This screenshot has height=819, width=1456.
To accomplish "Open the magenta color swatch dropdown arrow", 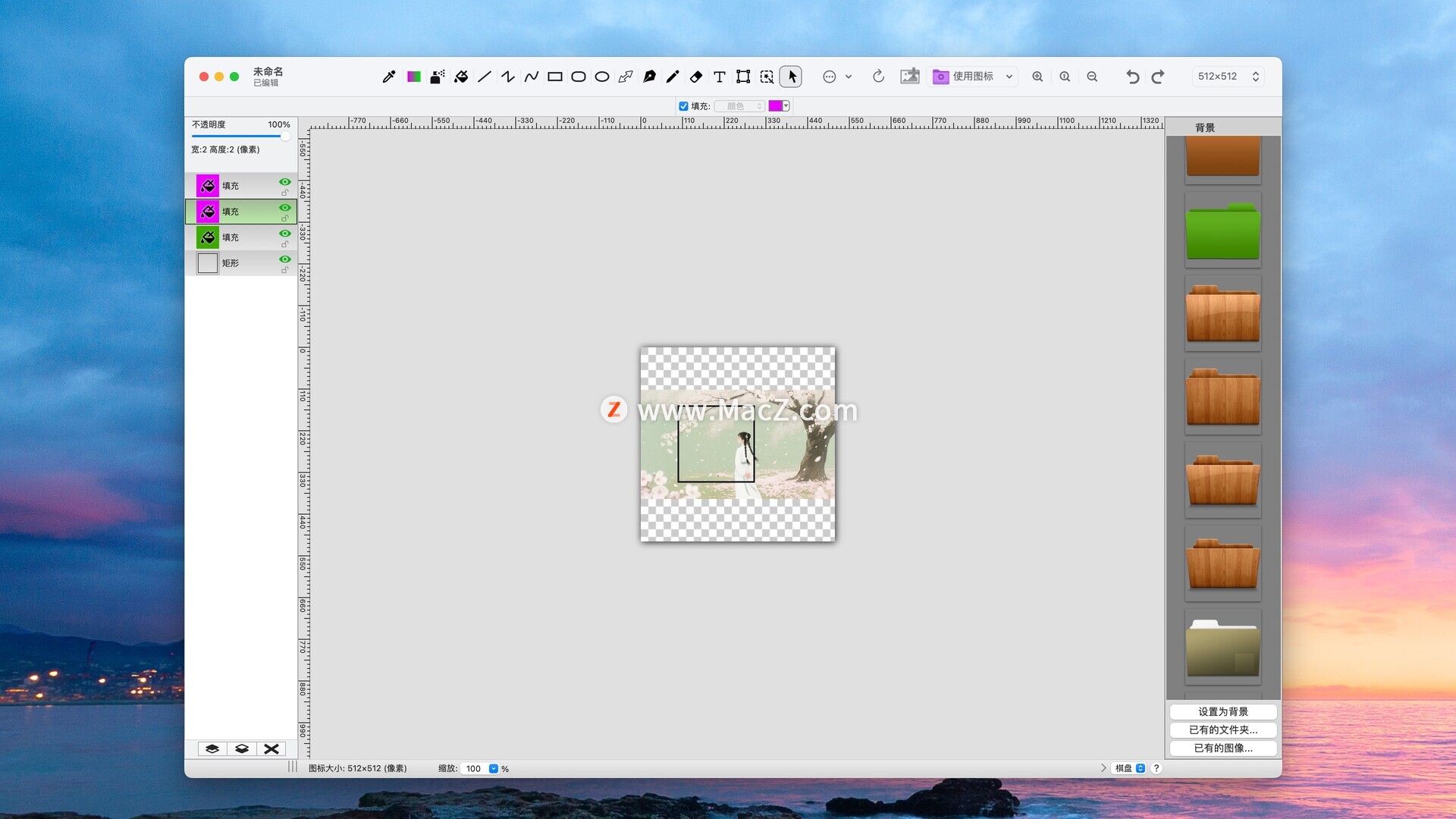I will (786, 106).
